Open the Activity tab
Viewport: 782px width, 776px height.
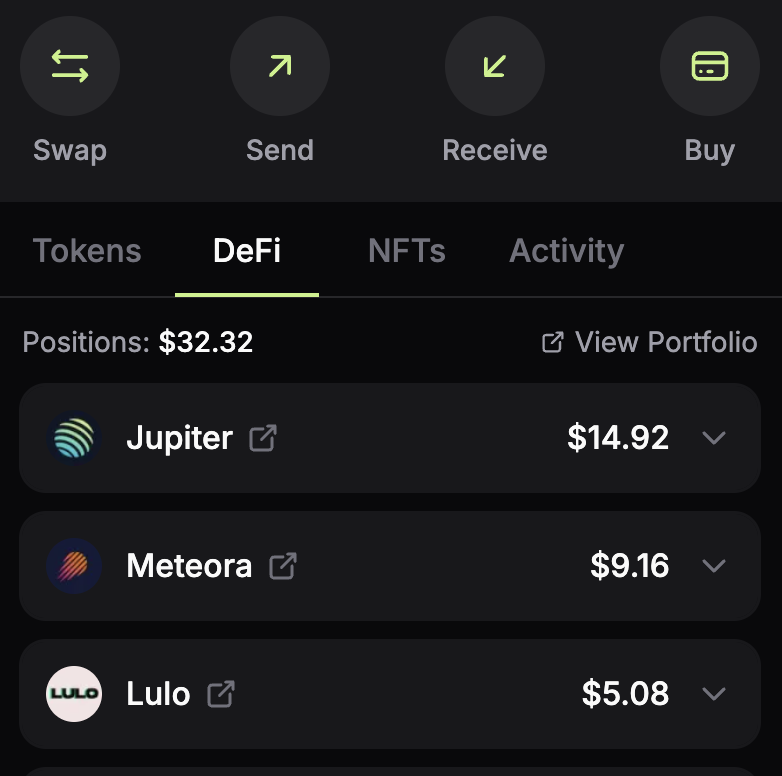[566, 251]
